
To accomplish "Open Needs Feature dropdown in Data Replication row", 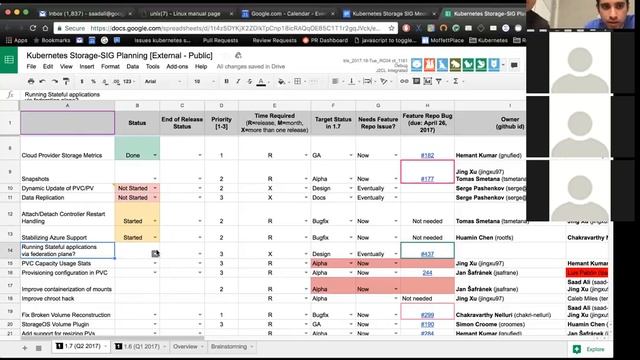I will 396,198.
